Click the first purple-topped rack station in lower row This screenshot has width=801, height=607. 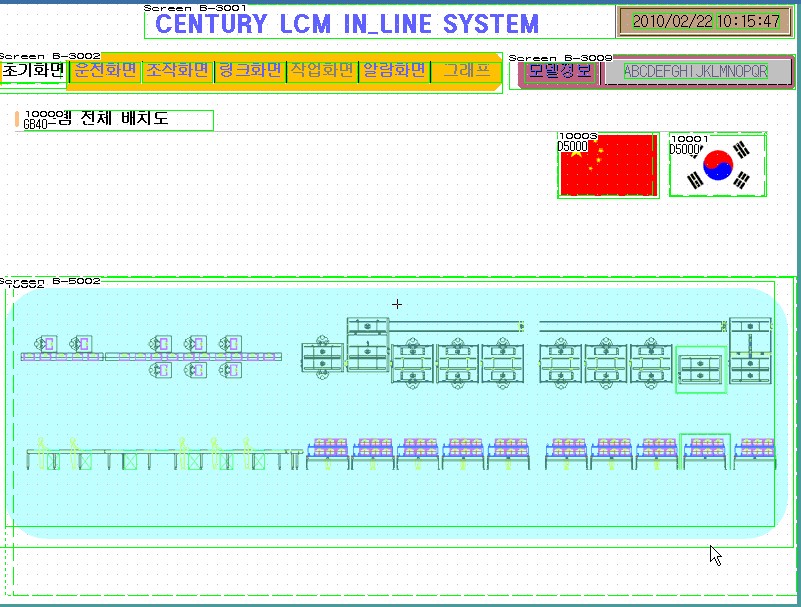[328, 452]
